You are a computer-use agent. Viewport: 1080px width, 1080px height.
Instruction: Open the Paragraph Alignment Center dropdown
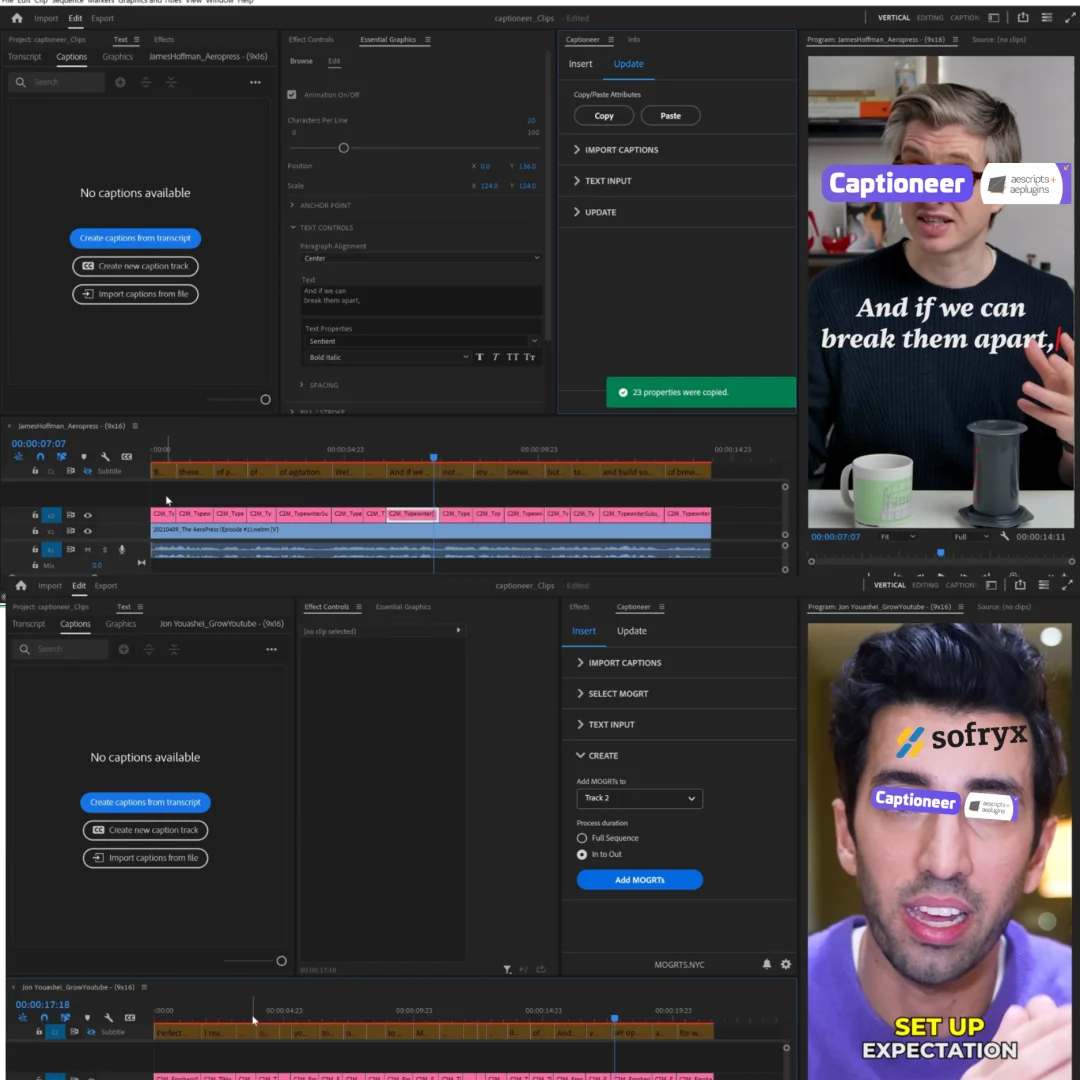pyautogui.click(x=421, y=258)
